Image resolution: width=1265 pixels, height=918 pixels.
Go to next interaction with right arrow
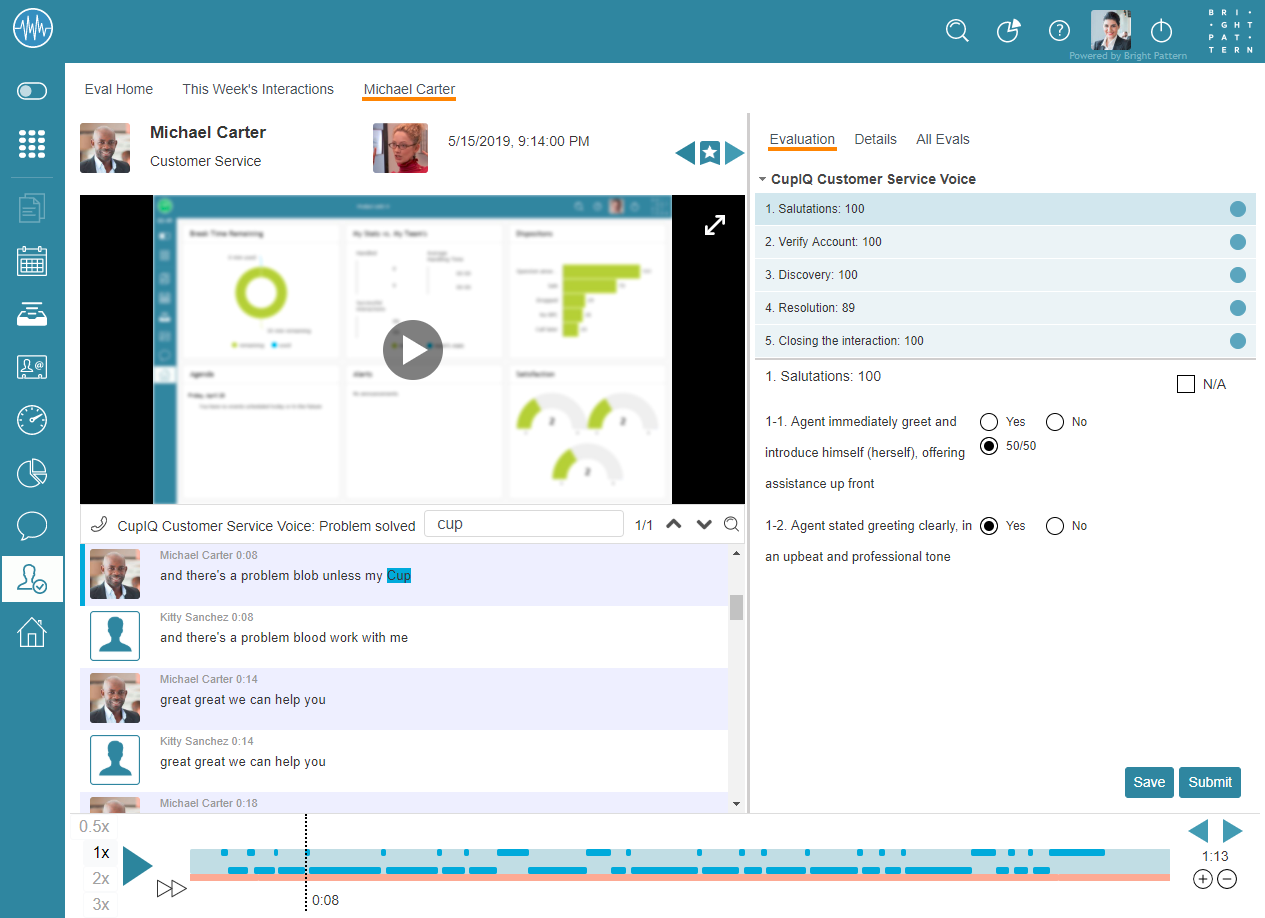click(x=735, y=153)
